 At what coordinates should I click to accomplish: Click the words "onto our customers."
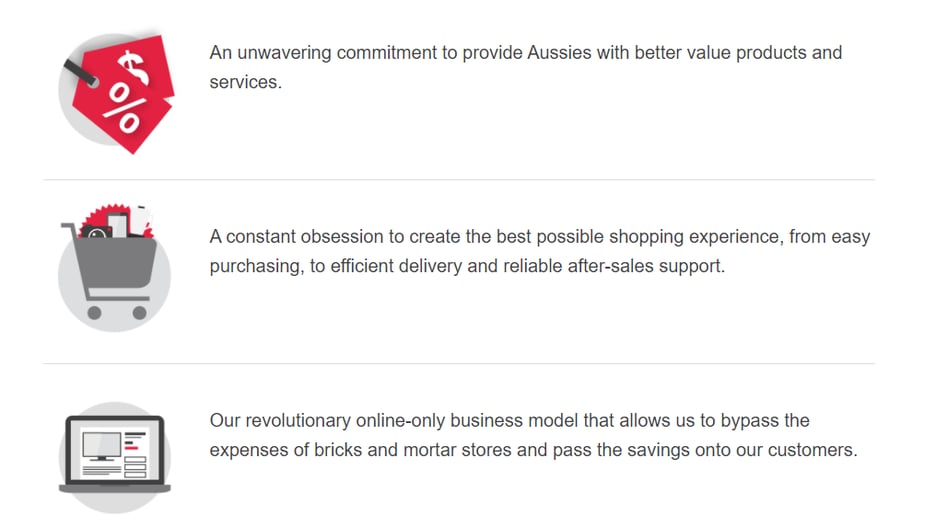click(x=788, y=450)
